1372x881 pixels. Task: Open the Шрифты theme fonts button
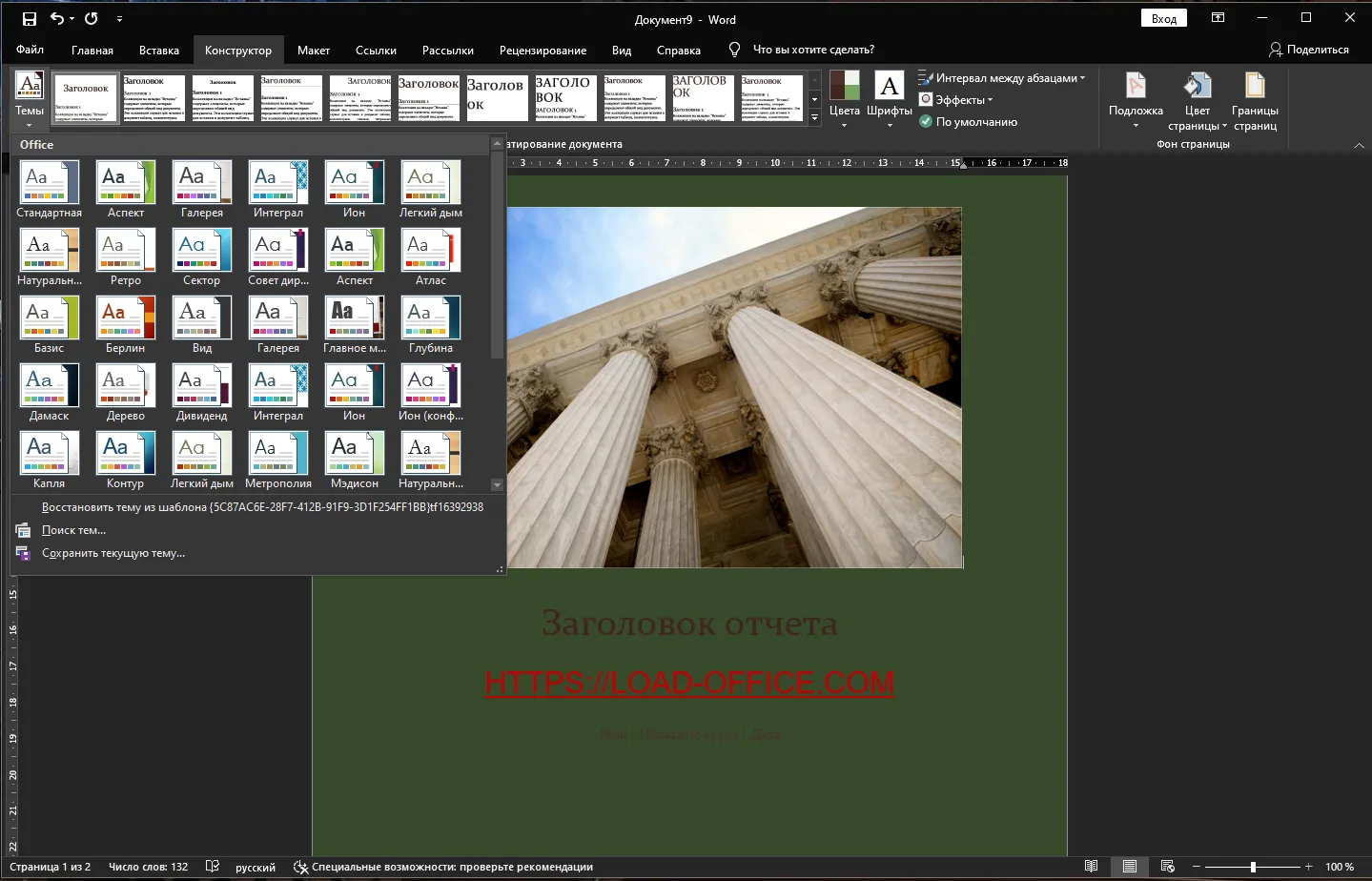tap(890, 99)
